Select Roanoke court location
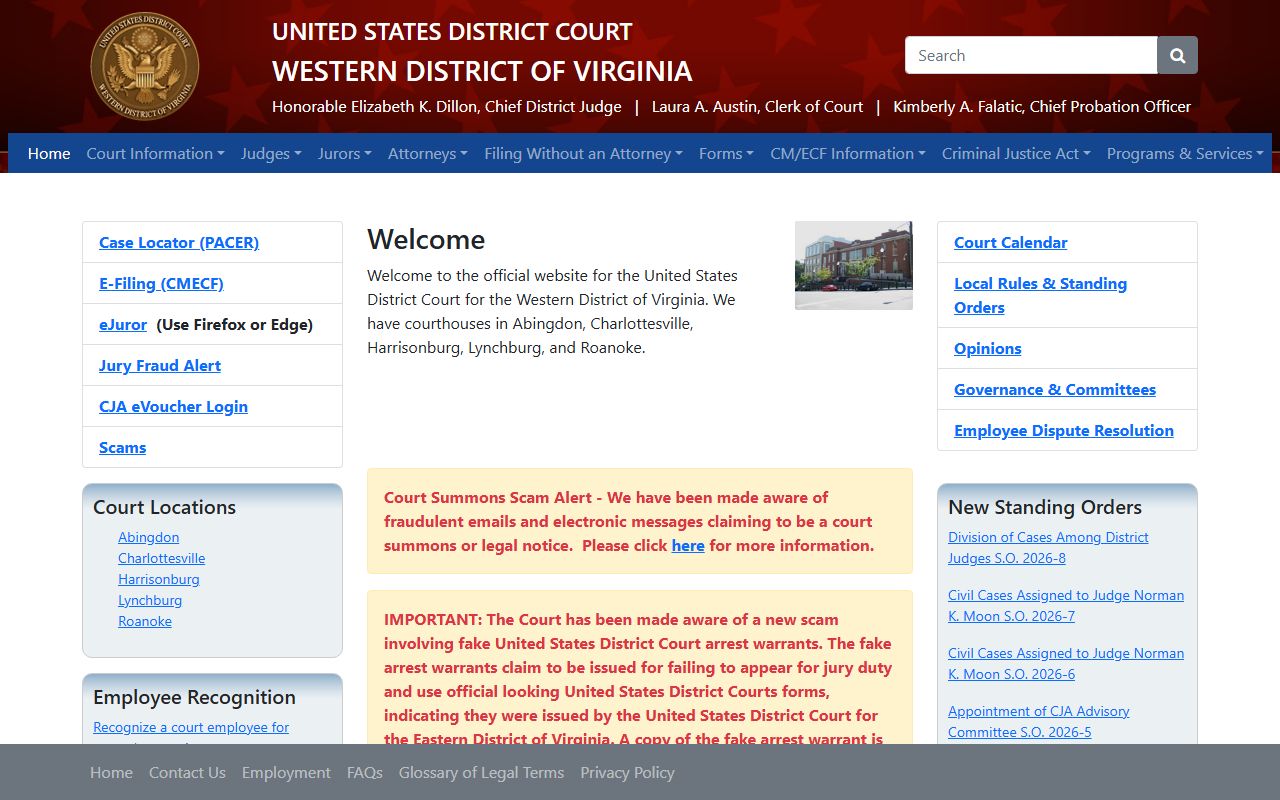Screen dimensions: 1280x800 click(x=145, y=621)
